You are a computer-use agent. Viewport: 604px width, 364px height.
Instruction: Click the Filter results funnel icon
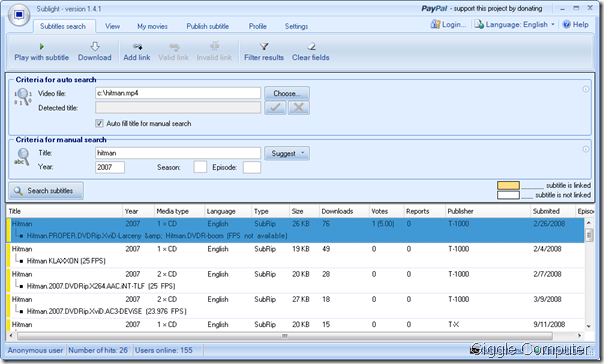[264, 47]
